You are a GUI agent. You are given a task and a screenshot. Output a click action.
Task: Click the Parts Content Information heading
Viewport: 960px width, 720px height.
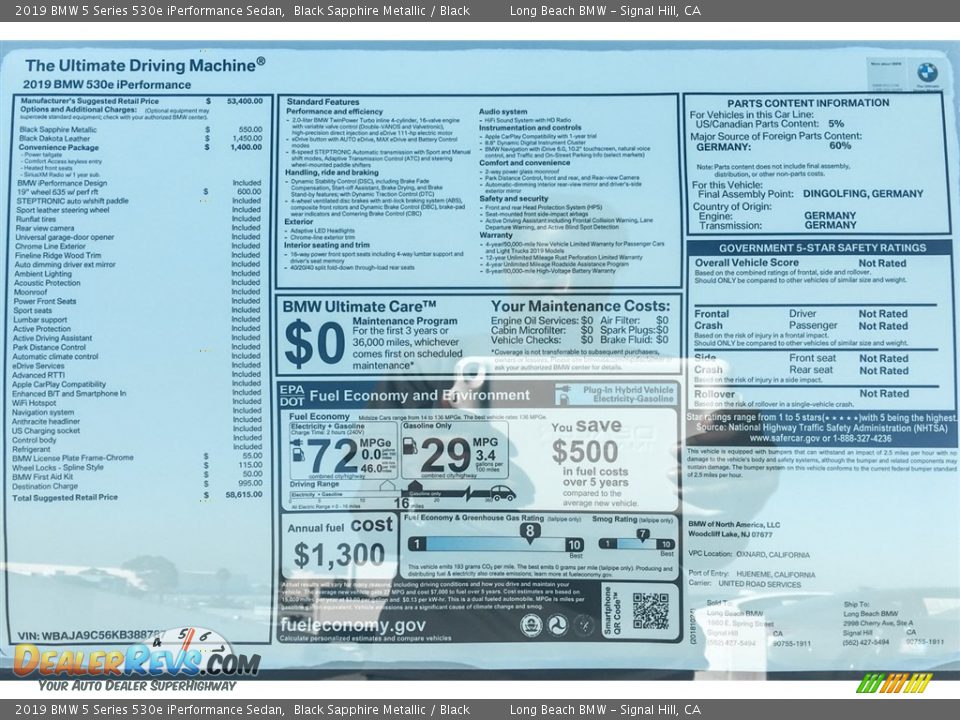(807, 103)
